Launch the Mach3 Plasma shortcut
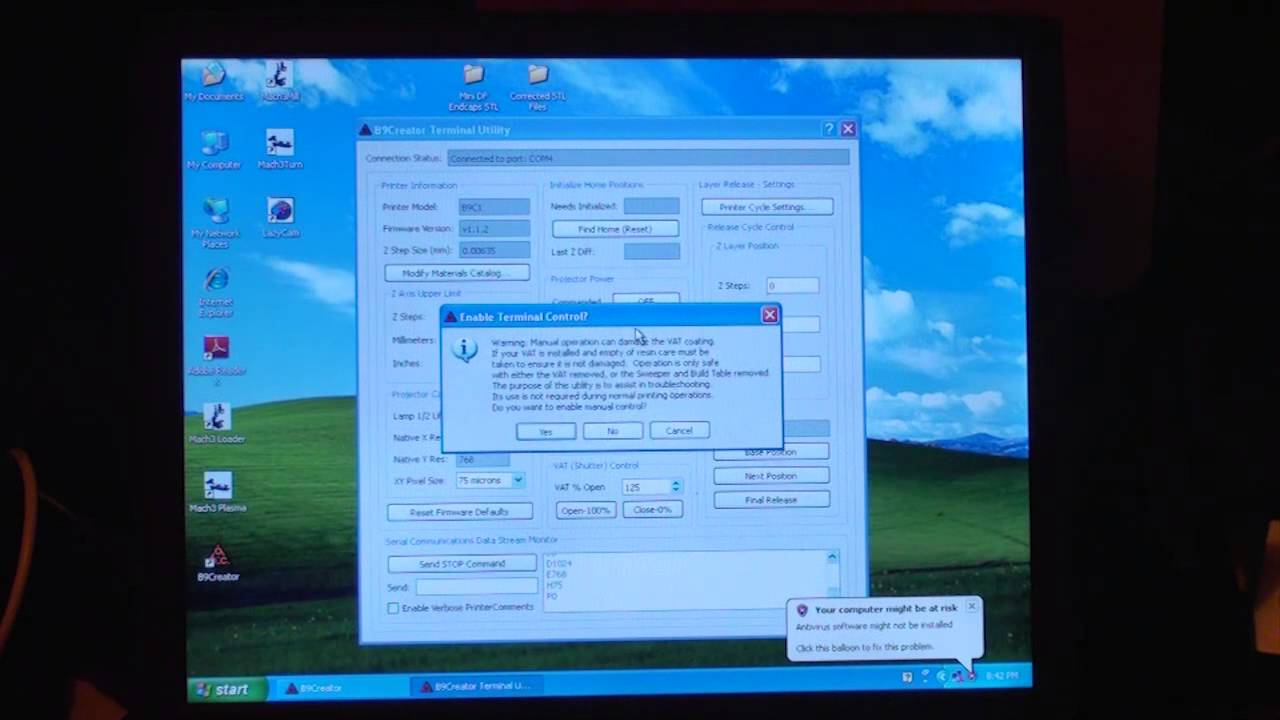Image resolution: width=1280 pixels, height=720 pixels. point(217,492)
